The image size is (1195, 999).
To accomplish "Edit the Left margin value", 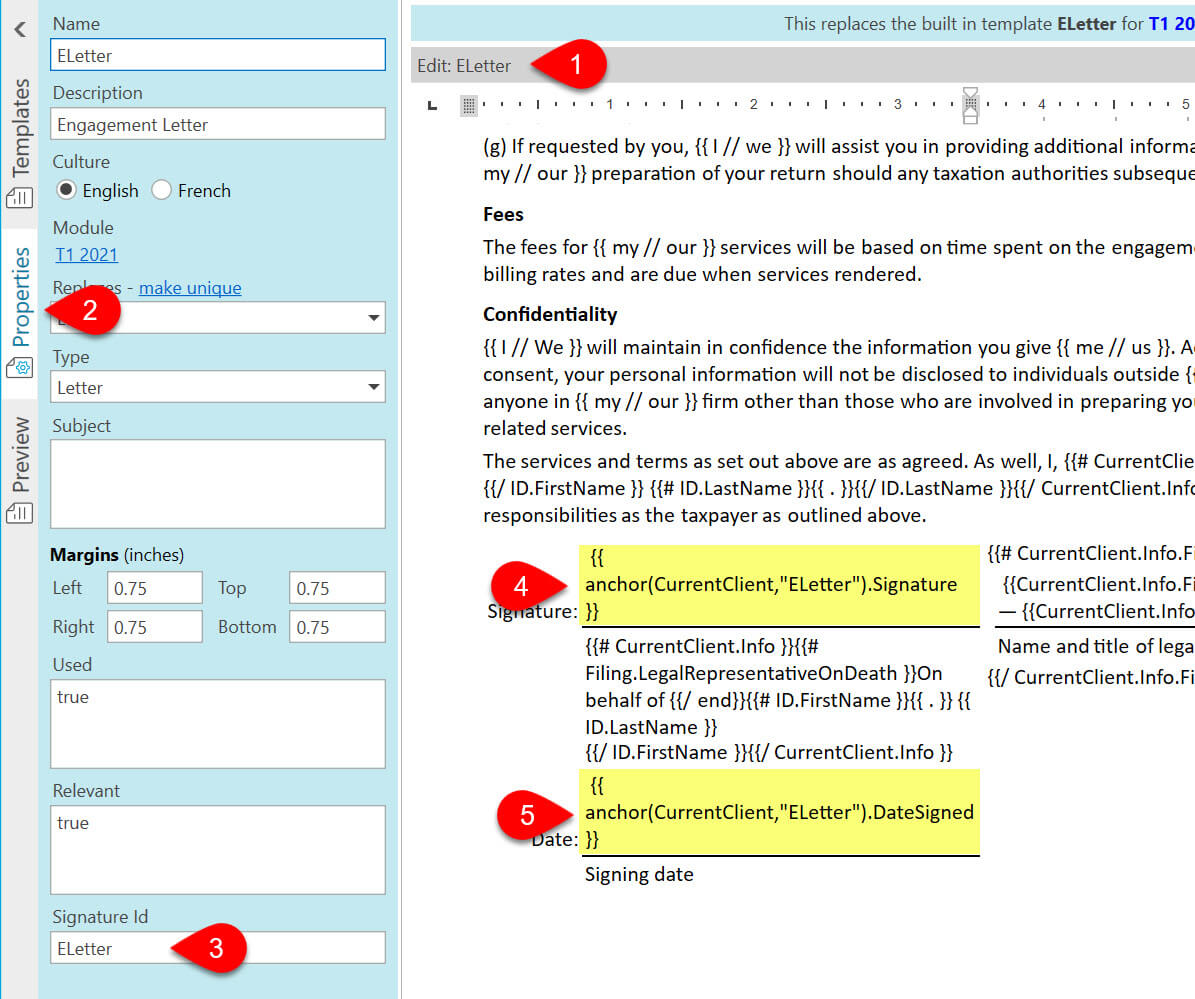I will [x=155, y=588].
